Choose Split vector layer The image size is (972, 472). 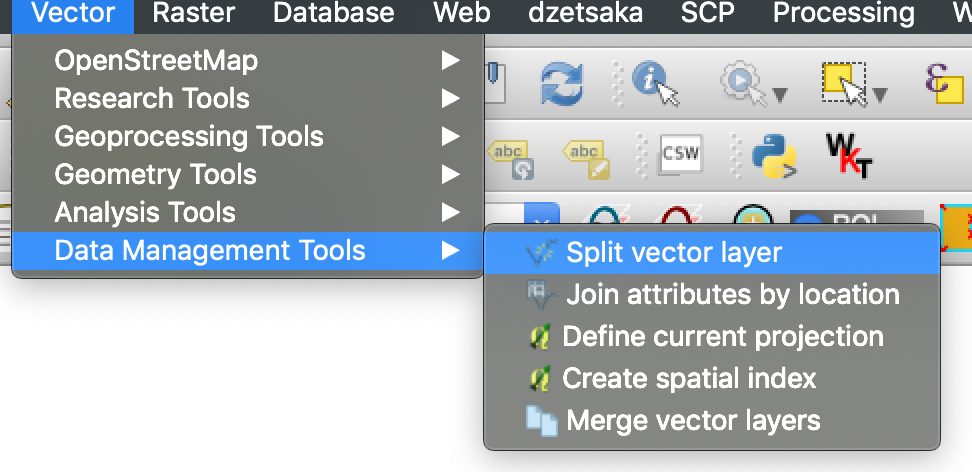(712, 252)
